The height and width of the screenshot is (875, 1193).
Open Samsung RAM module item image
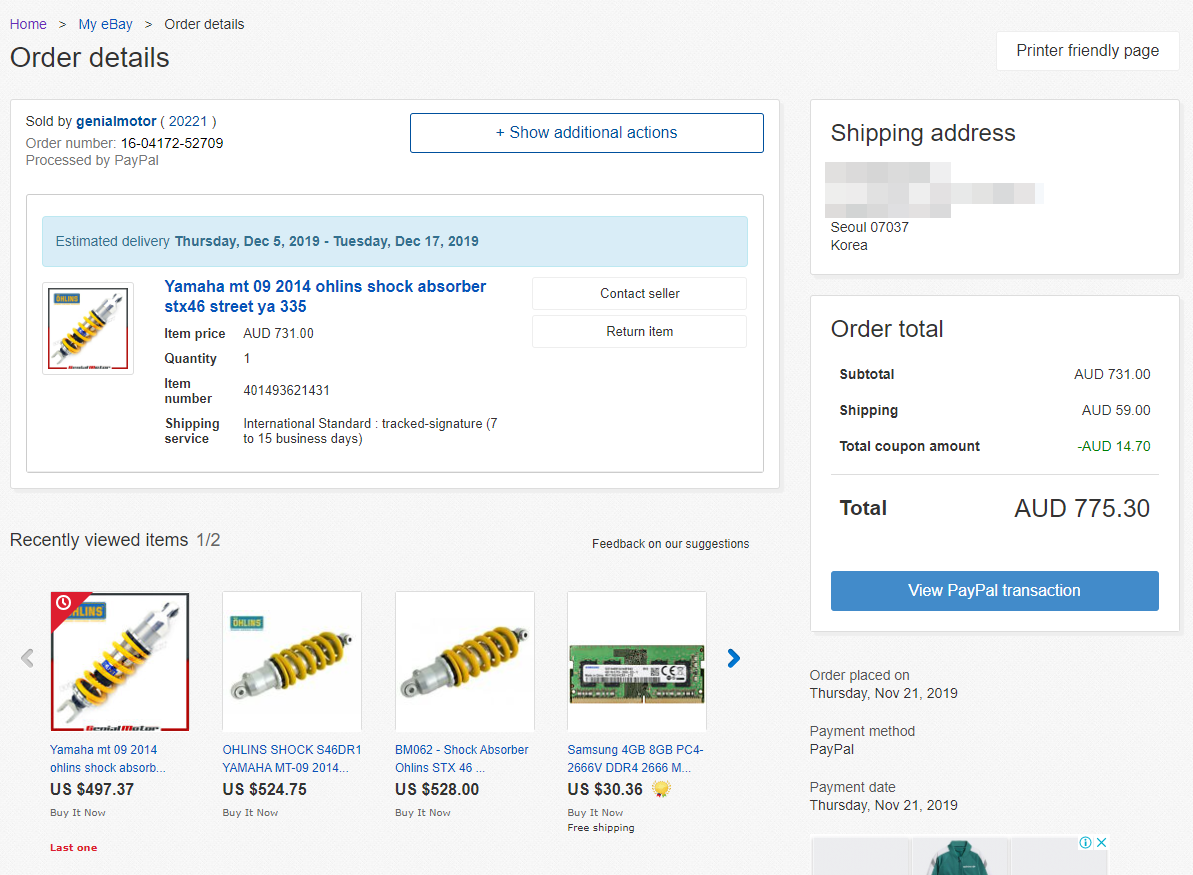coord(637,661)
